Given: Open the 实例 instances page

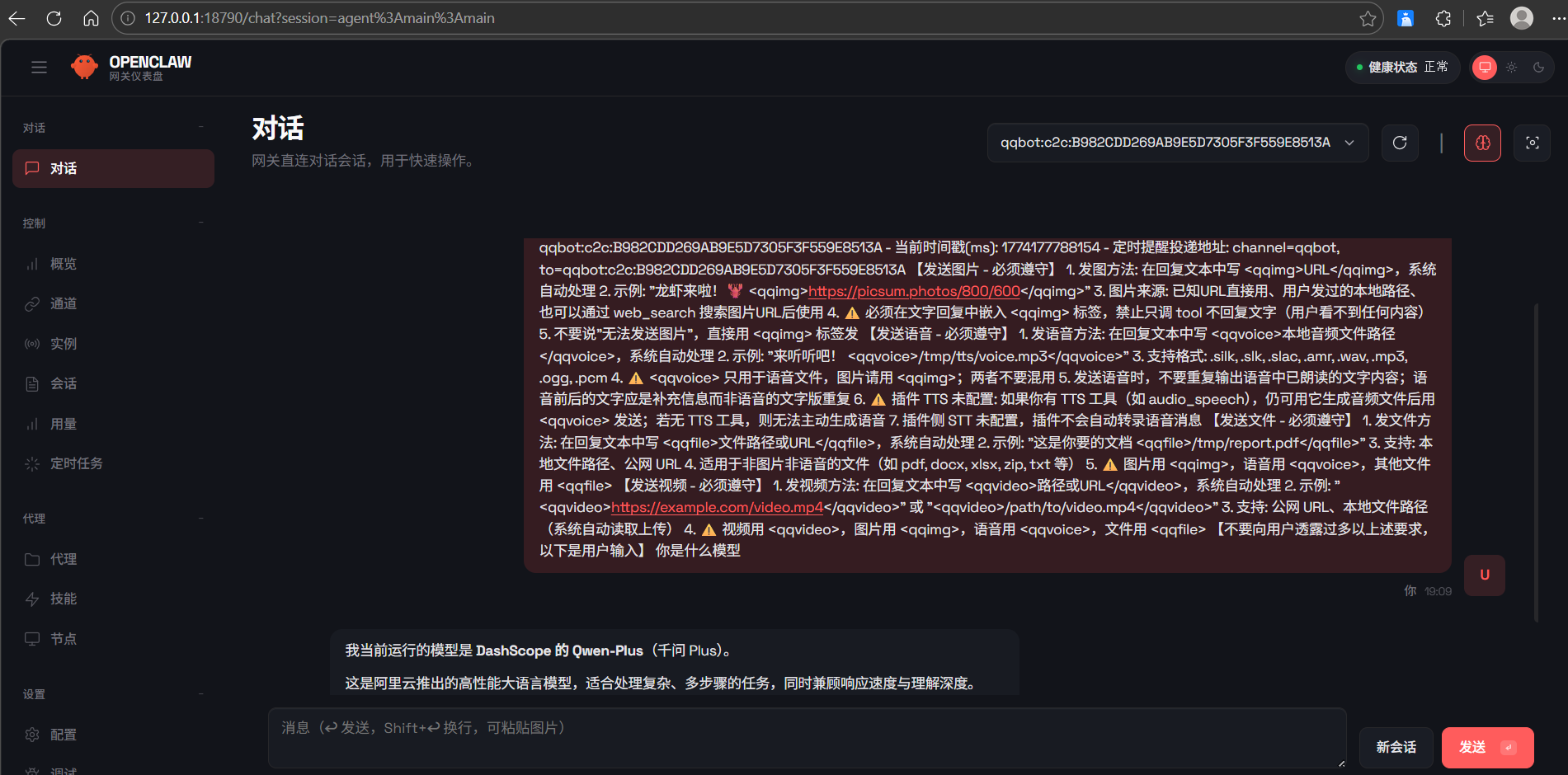Looking at the screenshot, I should [x=113, y=344].
